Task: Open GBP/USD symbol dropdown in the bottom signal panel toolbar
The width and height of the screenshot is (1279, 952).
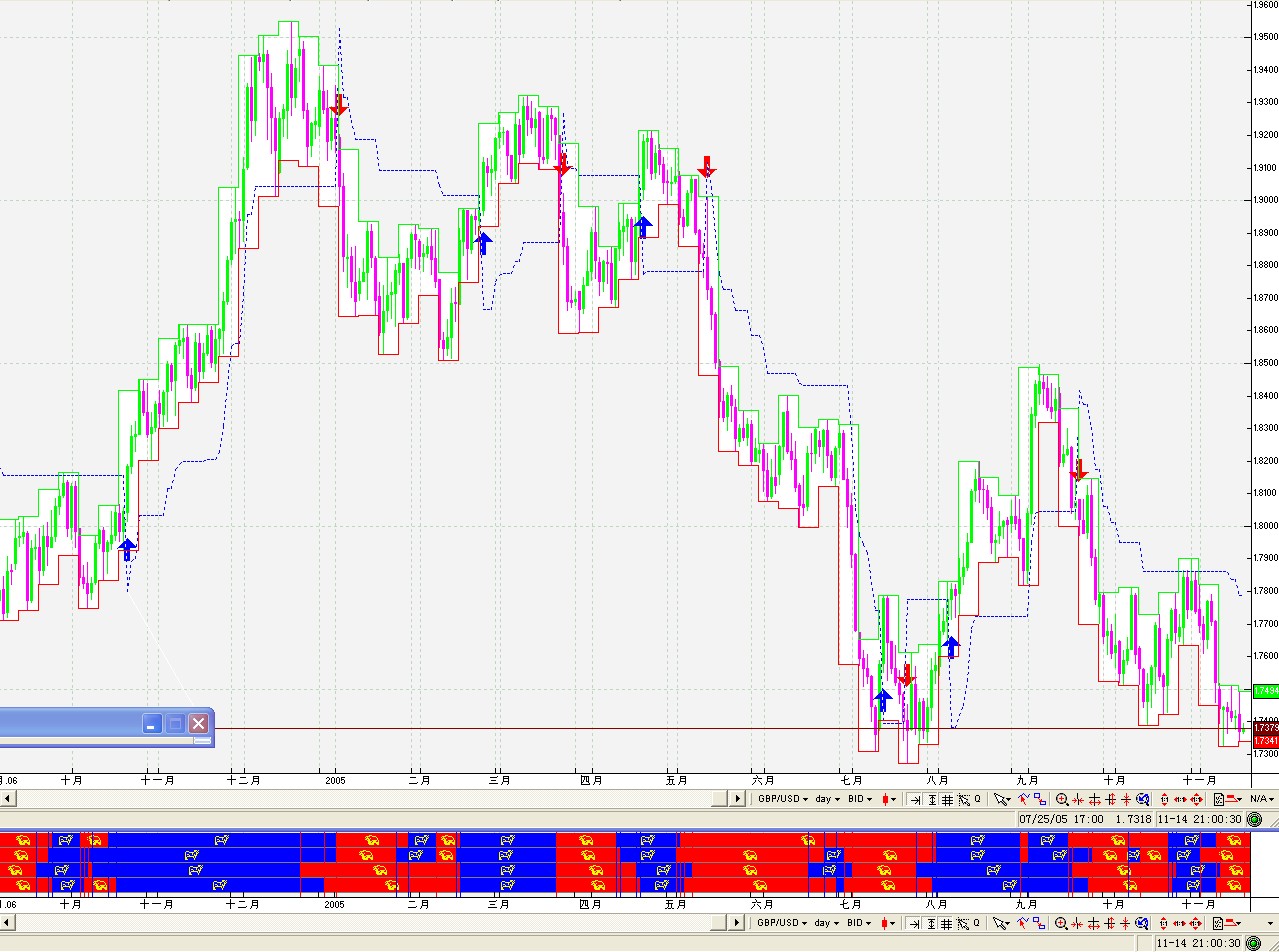Action: point(782,923)
